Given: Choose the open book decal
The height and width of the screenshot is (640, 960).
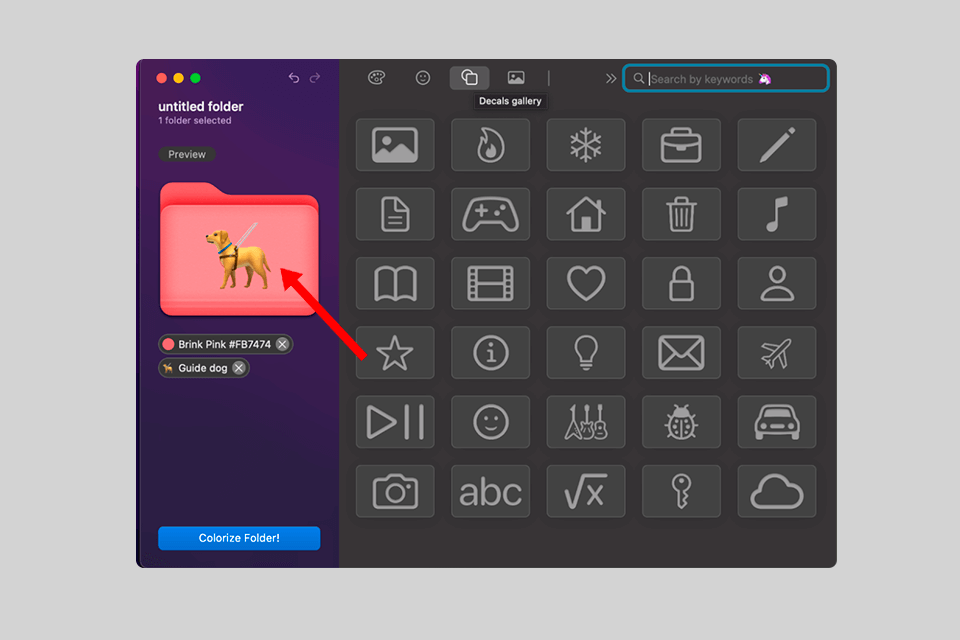Looking at the screenshot, I should coord(395,283).
